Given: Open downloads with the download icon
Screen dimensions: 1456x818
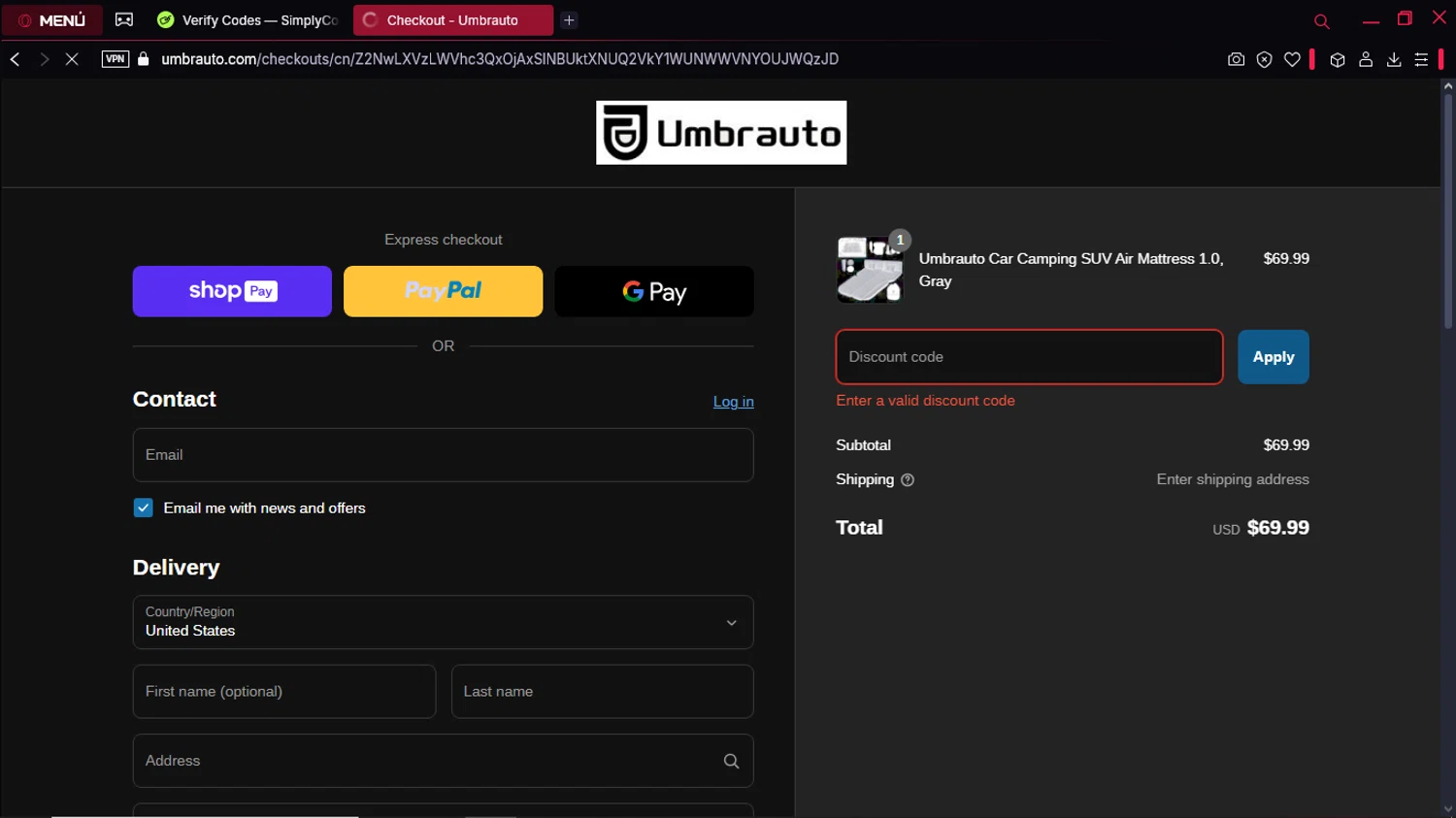Looking at the screenshot, I should 1394,60.
